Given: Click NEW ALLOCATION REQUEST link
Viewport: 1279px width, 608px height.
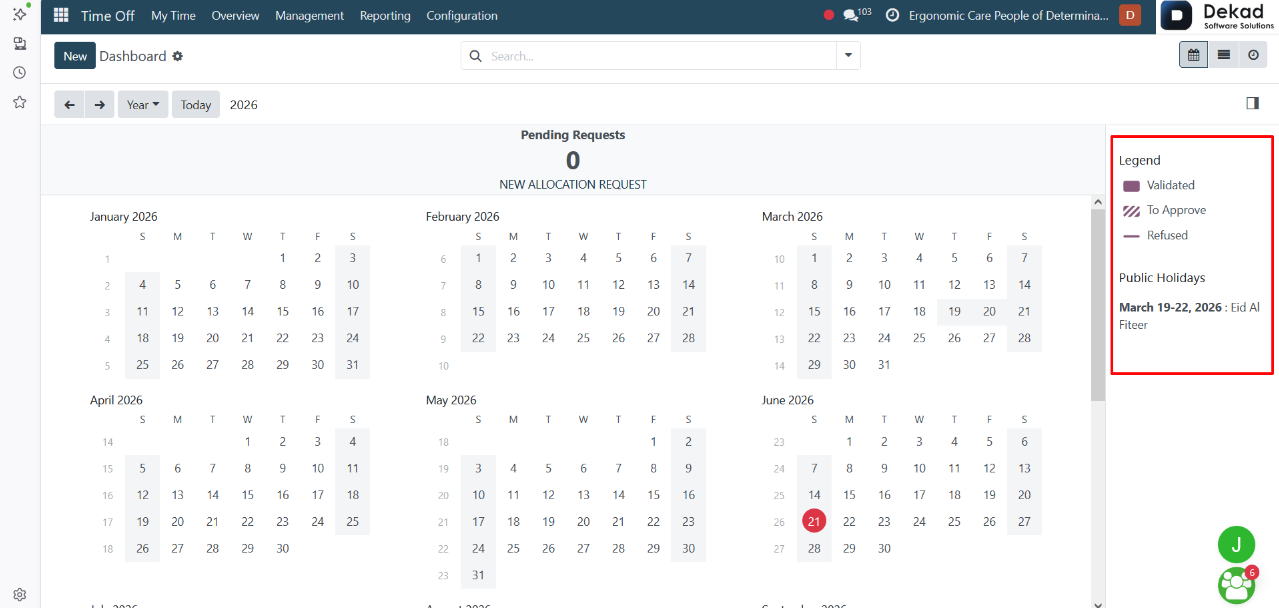Looking at the screenshot, I should pos(573,185).
